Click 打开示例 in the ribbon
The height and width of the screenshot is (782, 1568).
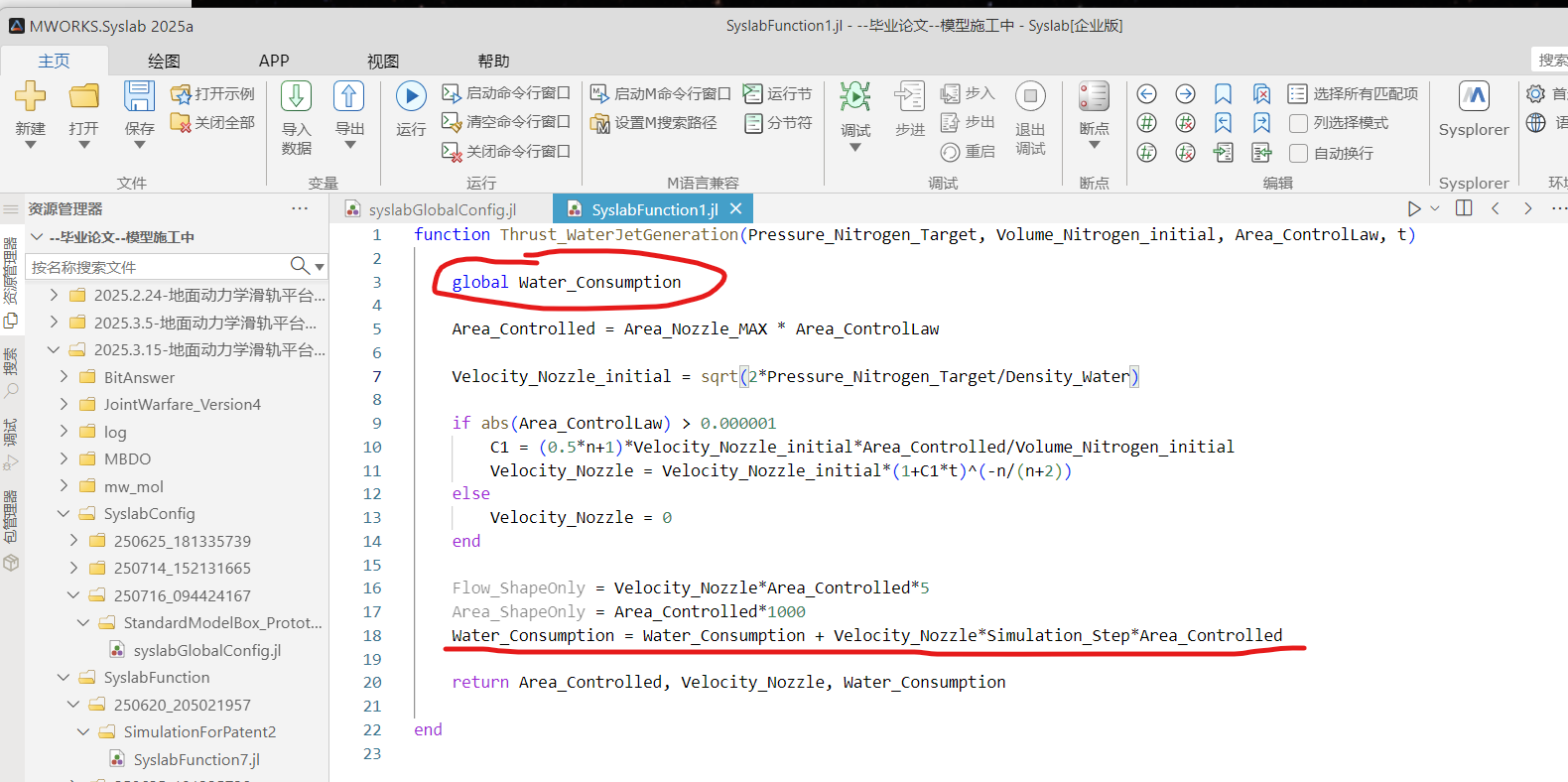click(212, 93)
